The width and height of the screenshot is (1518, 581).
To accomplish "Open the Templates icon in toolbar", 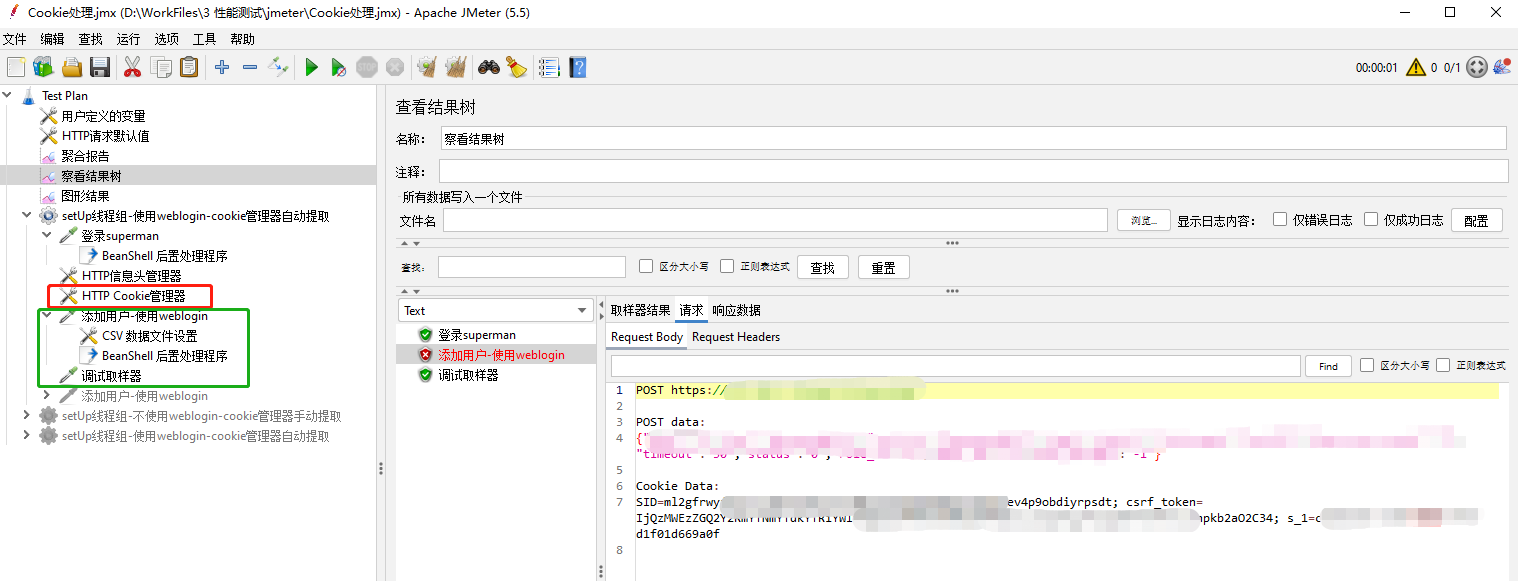I will coord(43,67).
